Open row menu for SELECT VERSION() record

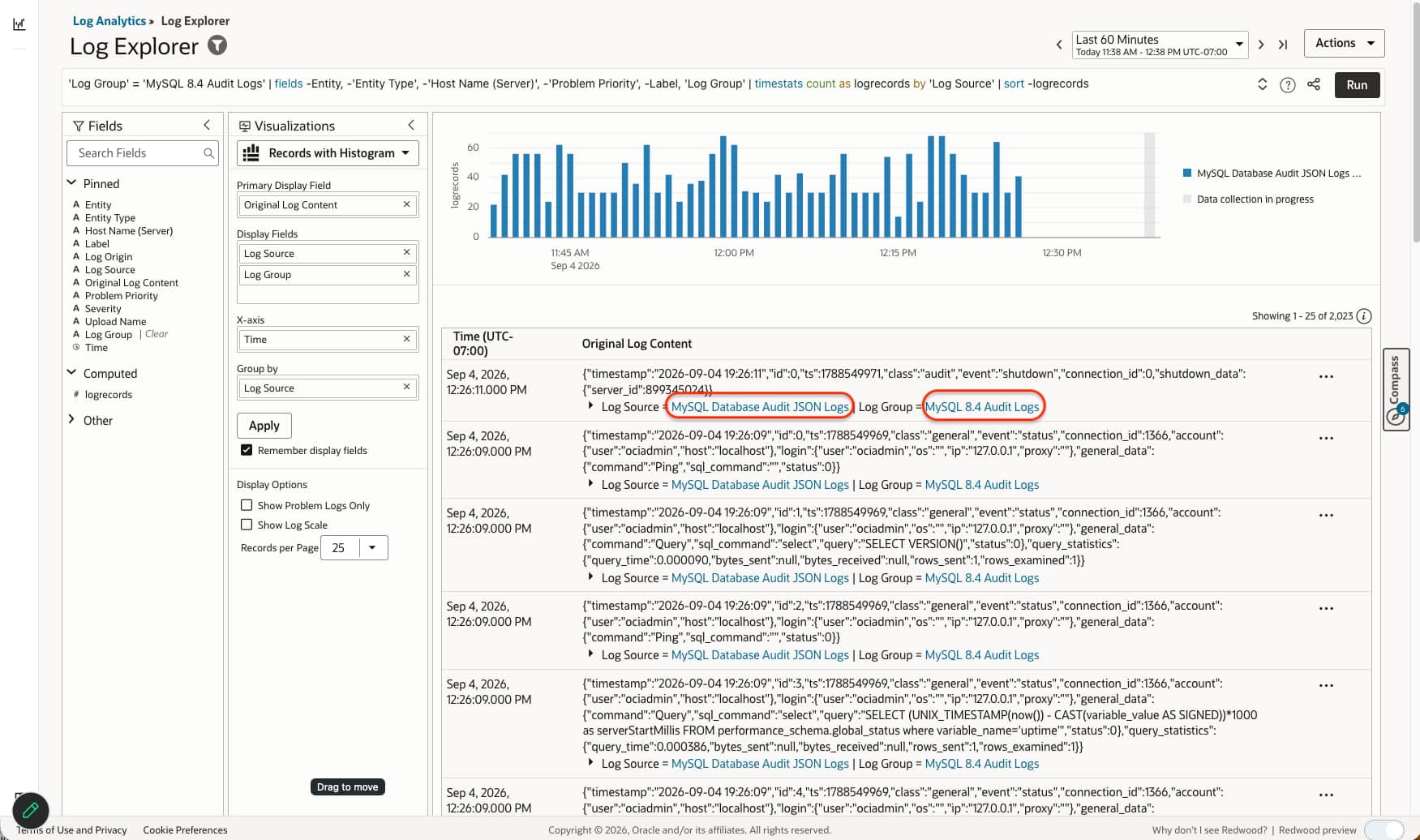tap(1326, 515)
